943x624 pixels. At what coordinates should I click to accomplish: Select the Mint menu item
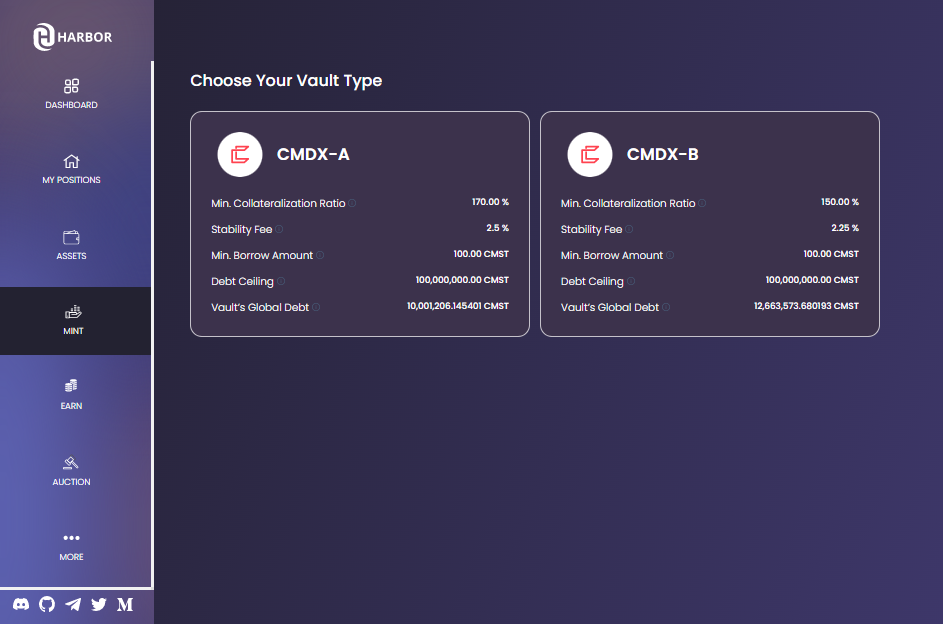tap(73, 320)
